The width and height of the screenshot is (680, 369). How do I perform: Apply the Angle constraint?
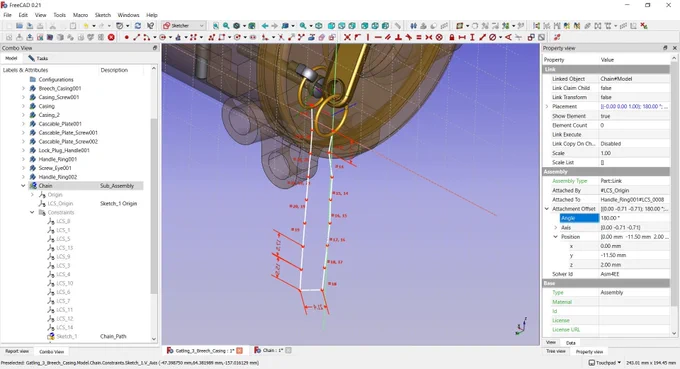[x=508, y=37]
